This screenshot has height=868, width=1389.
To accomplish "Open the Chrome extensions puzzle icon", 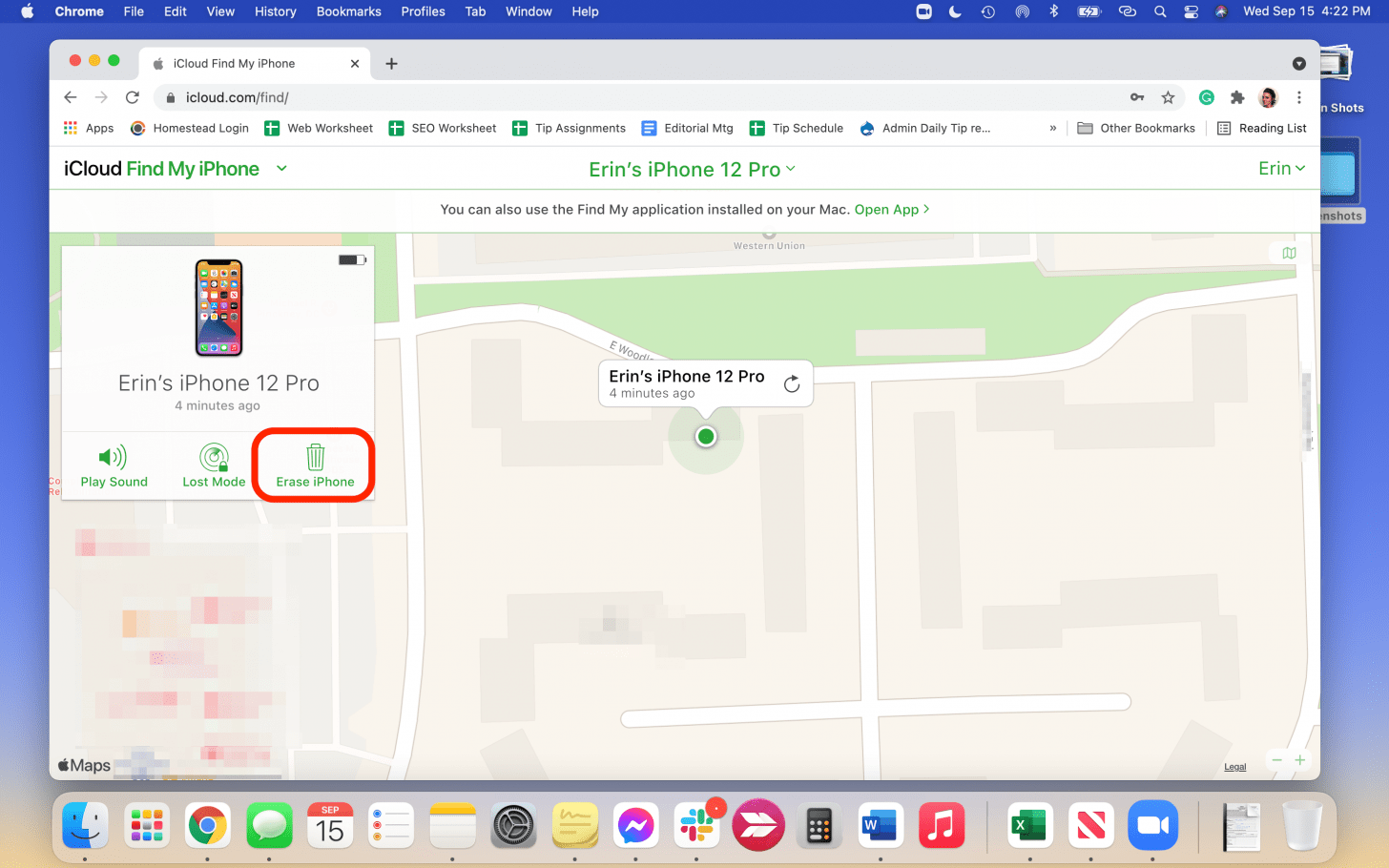I will (1237, 97).
